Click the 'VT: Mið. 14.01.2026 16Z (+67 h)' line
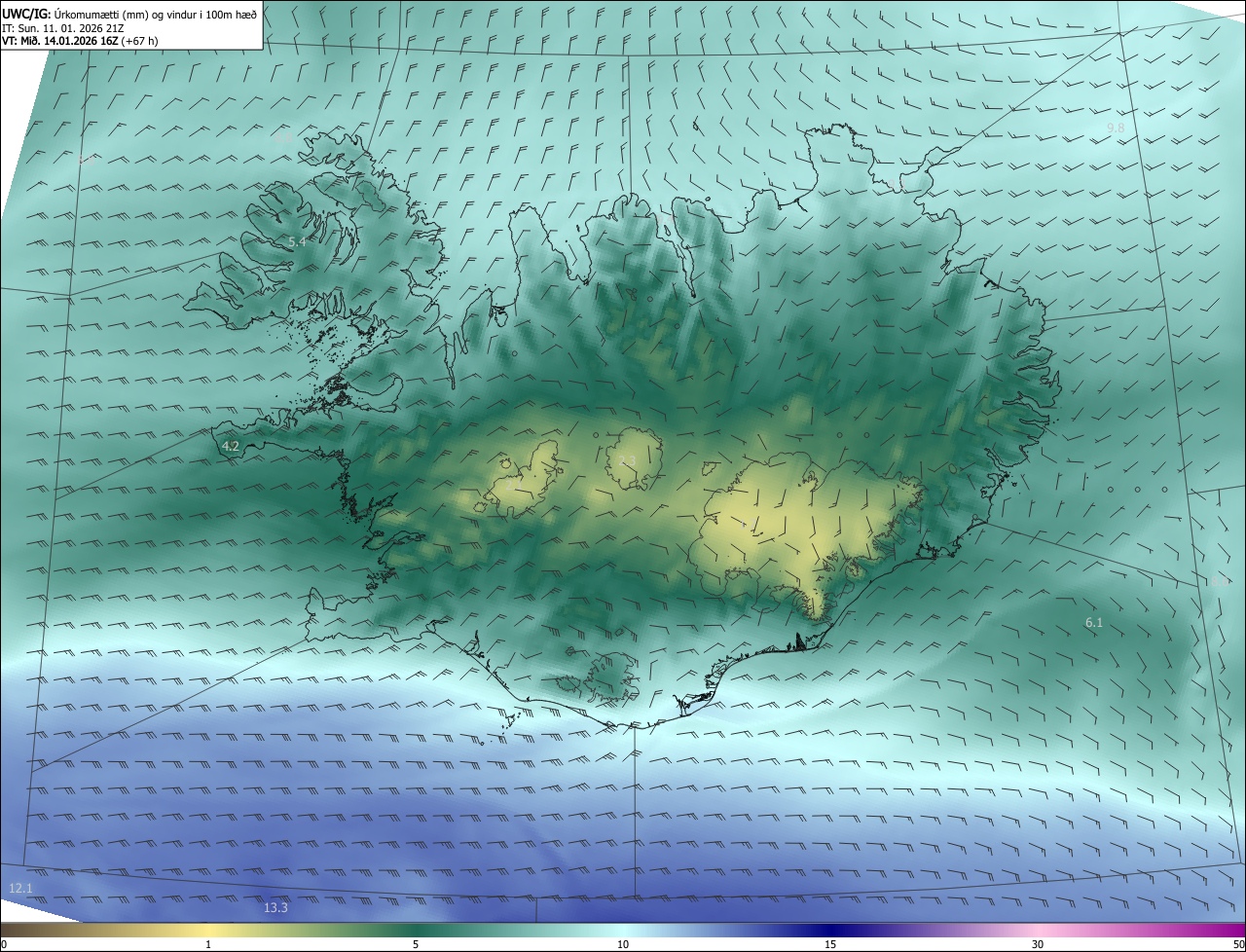The width and height of the screenshot is (1246, 952). pos(80,41)
